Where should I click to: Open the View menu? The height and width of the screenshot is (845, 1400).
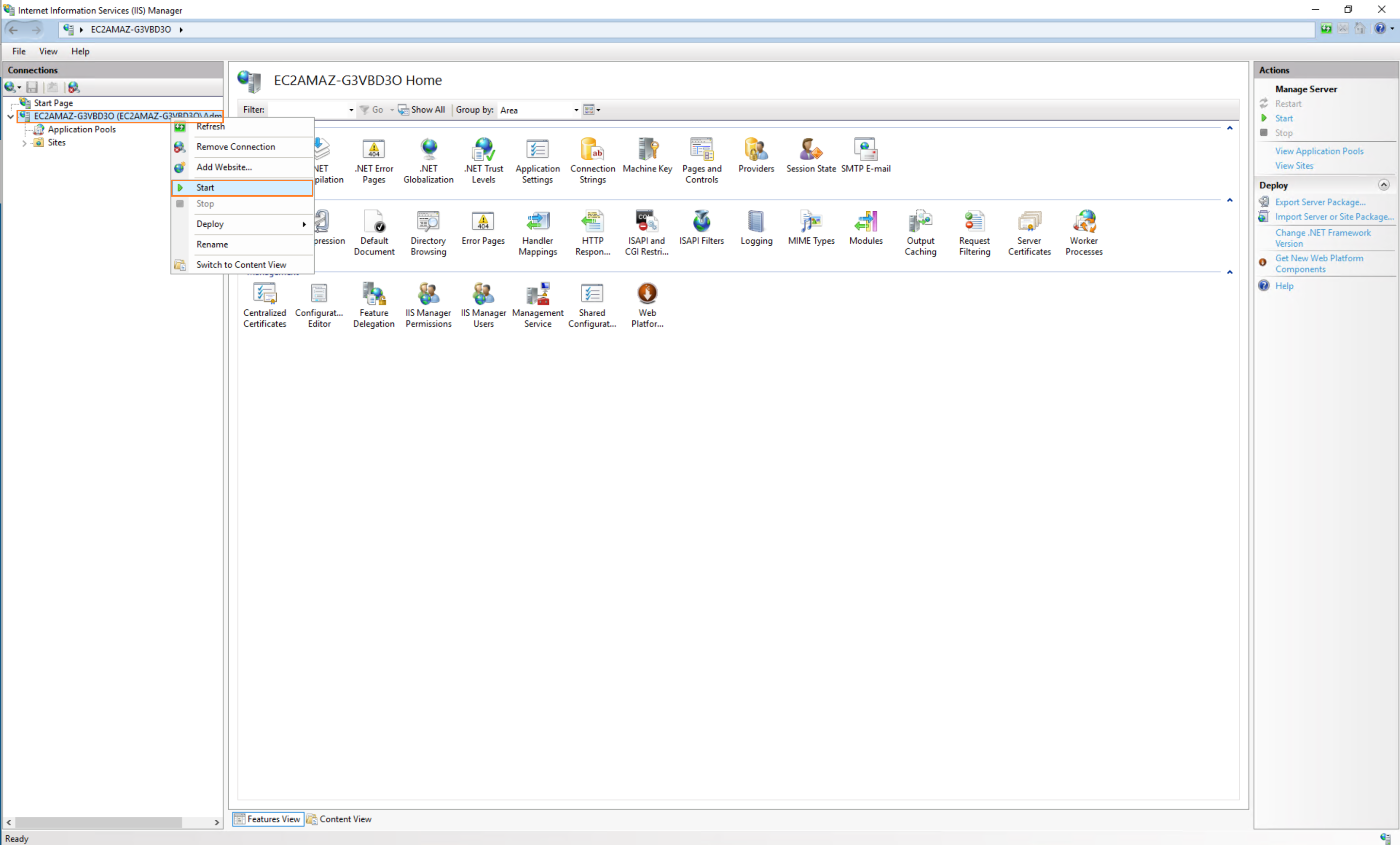click(x=48, y=51)
